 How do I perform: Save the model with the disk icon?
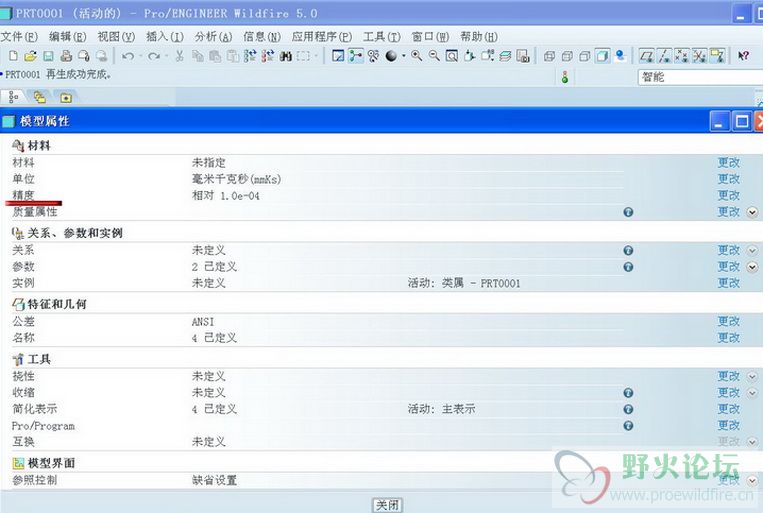click(x=48, y=56)
